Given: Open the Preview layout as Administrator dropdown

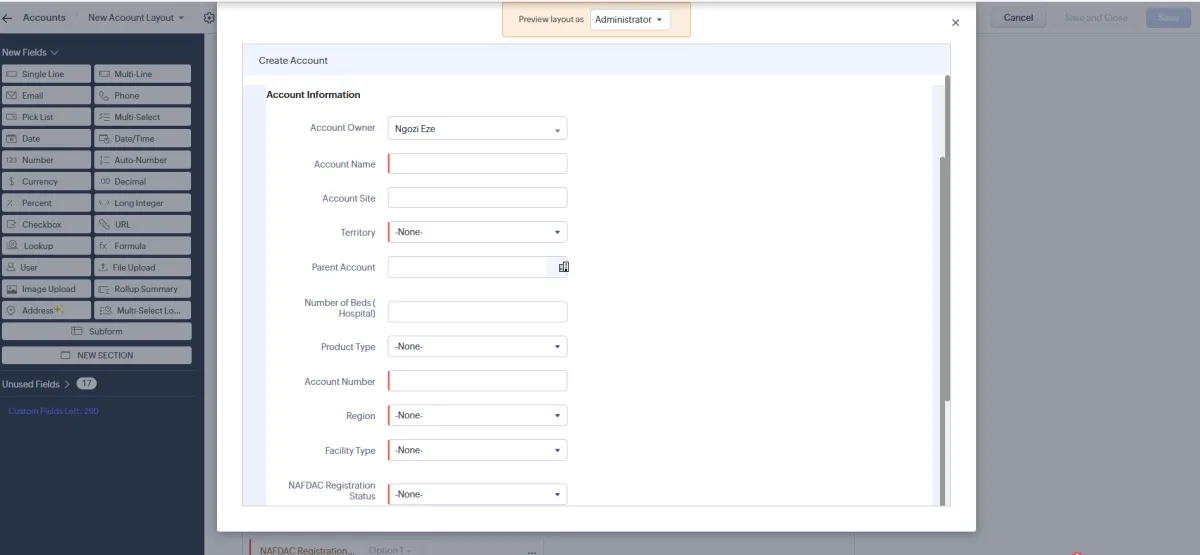Looking at the screenshot, I should (630, 20).
